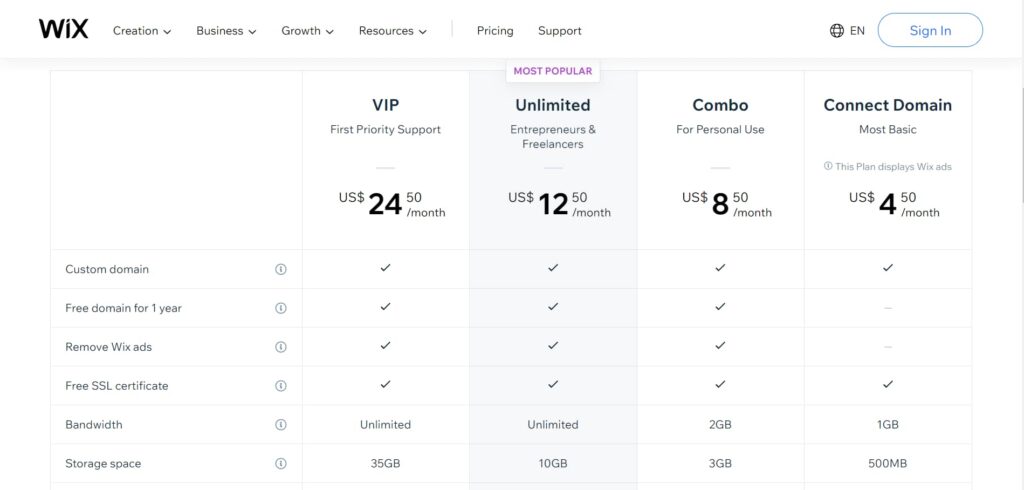Click Combo checkmark for Custom domain
The height and width of the screenshot is (490, 1024).
(720, 268)
